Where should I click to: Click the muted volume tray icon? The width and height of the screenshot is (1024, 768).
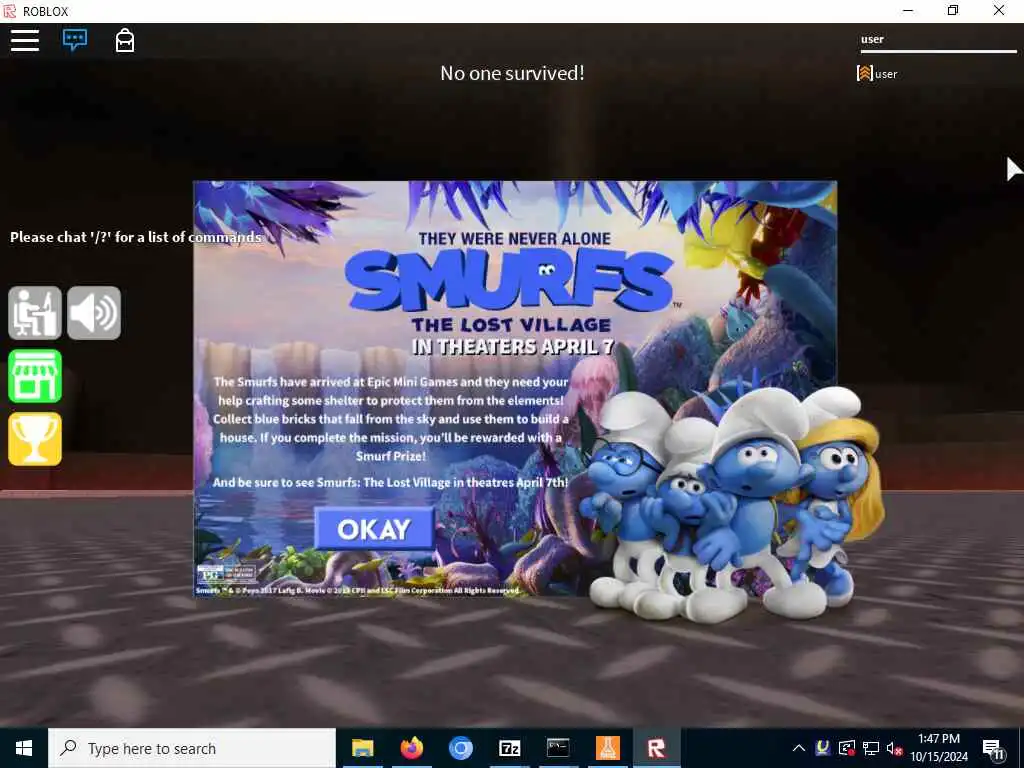[894, 748]
